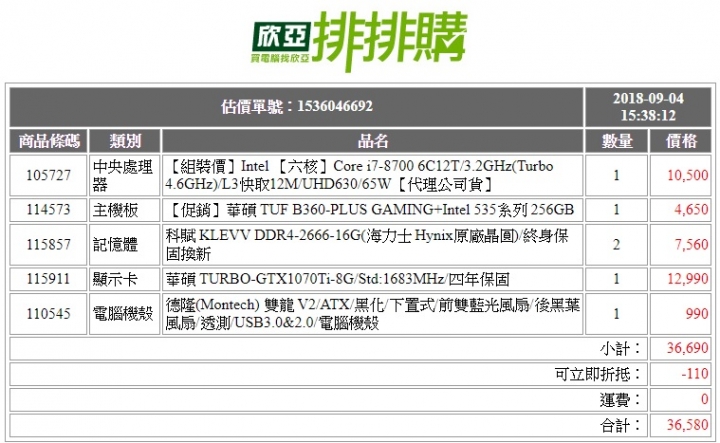Screen dimensions: 720x443
Task: Click the 類別 column header
Action: 125,141
